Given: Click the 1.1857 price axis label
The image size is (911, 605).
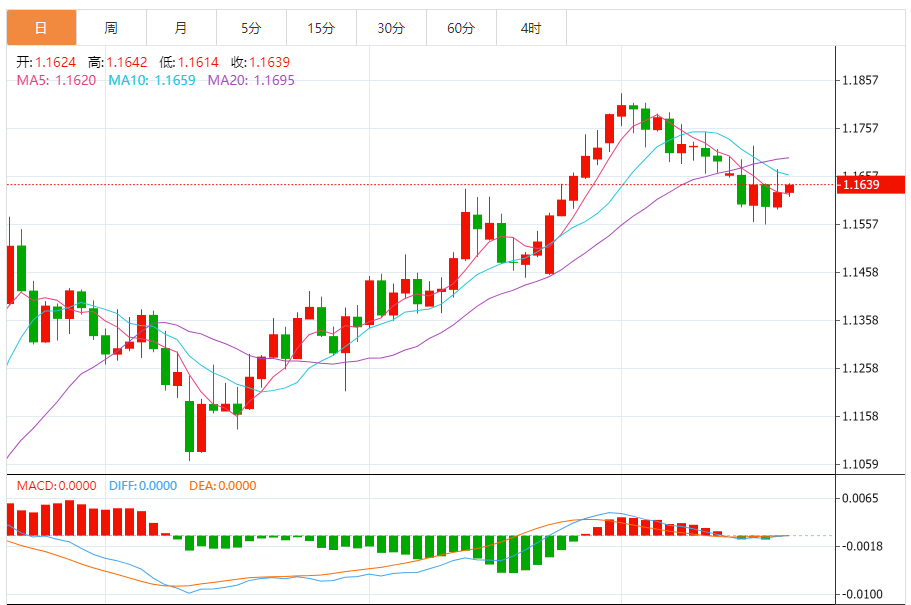Looking at the screenshot, I should [x=860, y=80].
